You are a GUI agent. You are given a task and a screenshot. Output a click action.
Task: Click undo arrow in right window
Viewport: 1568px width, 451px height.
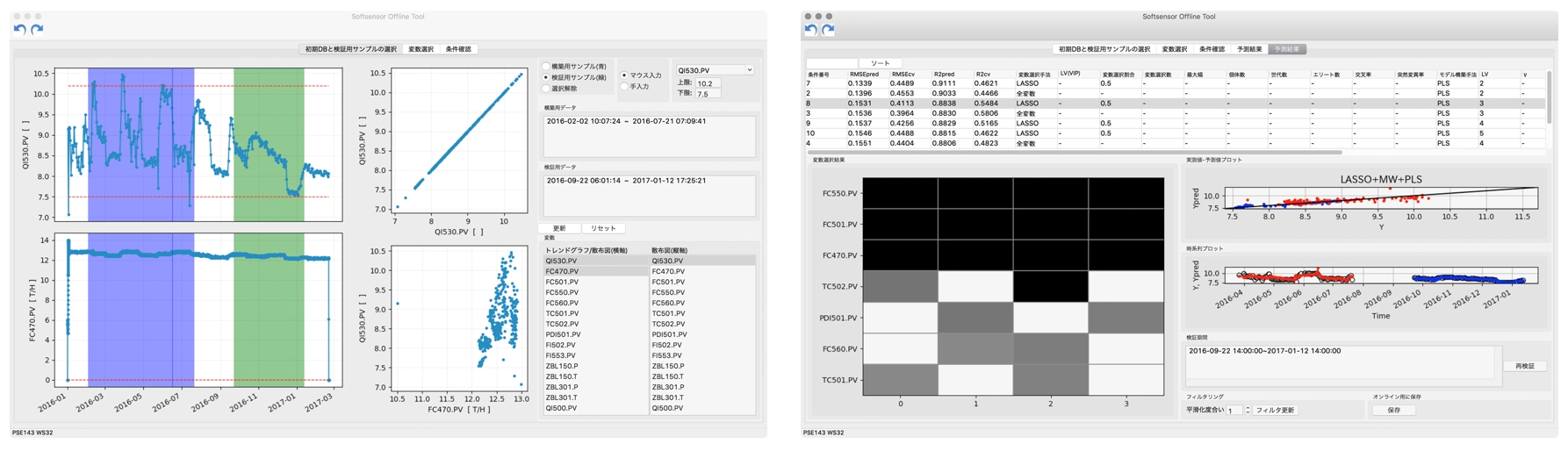(x=811, y=29)
